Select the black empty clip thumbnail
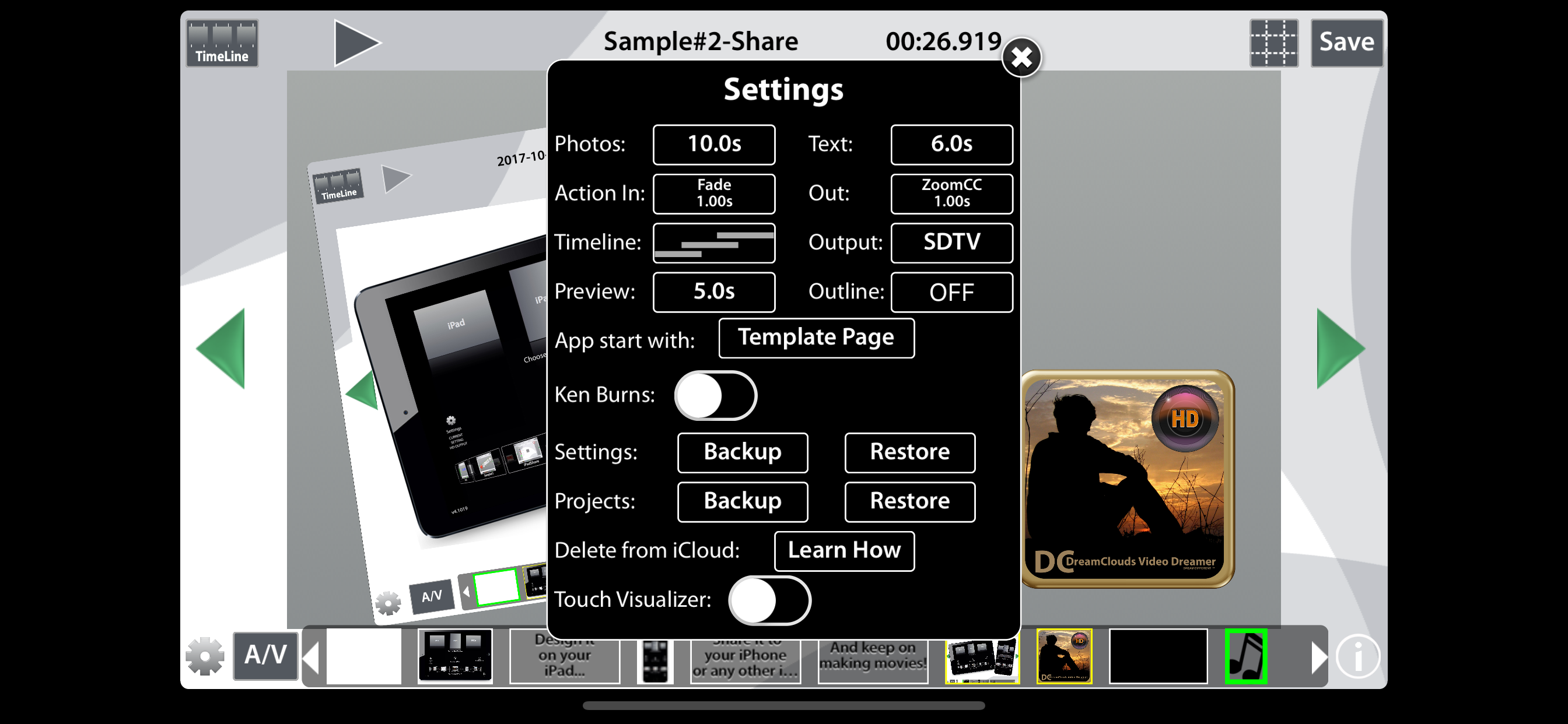 [x=1158, y=656]
